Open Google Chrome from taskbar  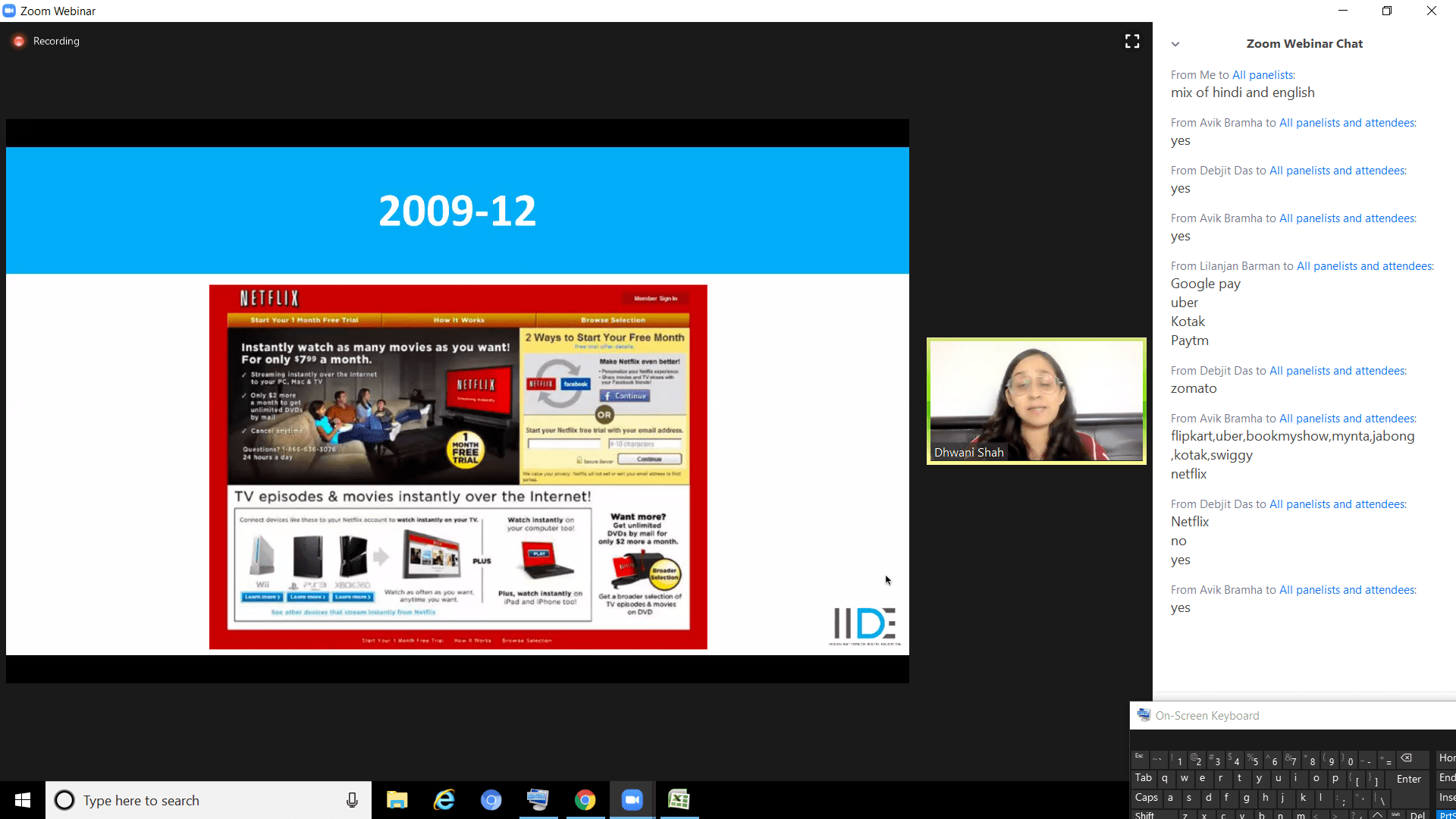[585, 800]
